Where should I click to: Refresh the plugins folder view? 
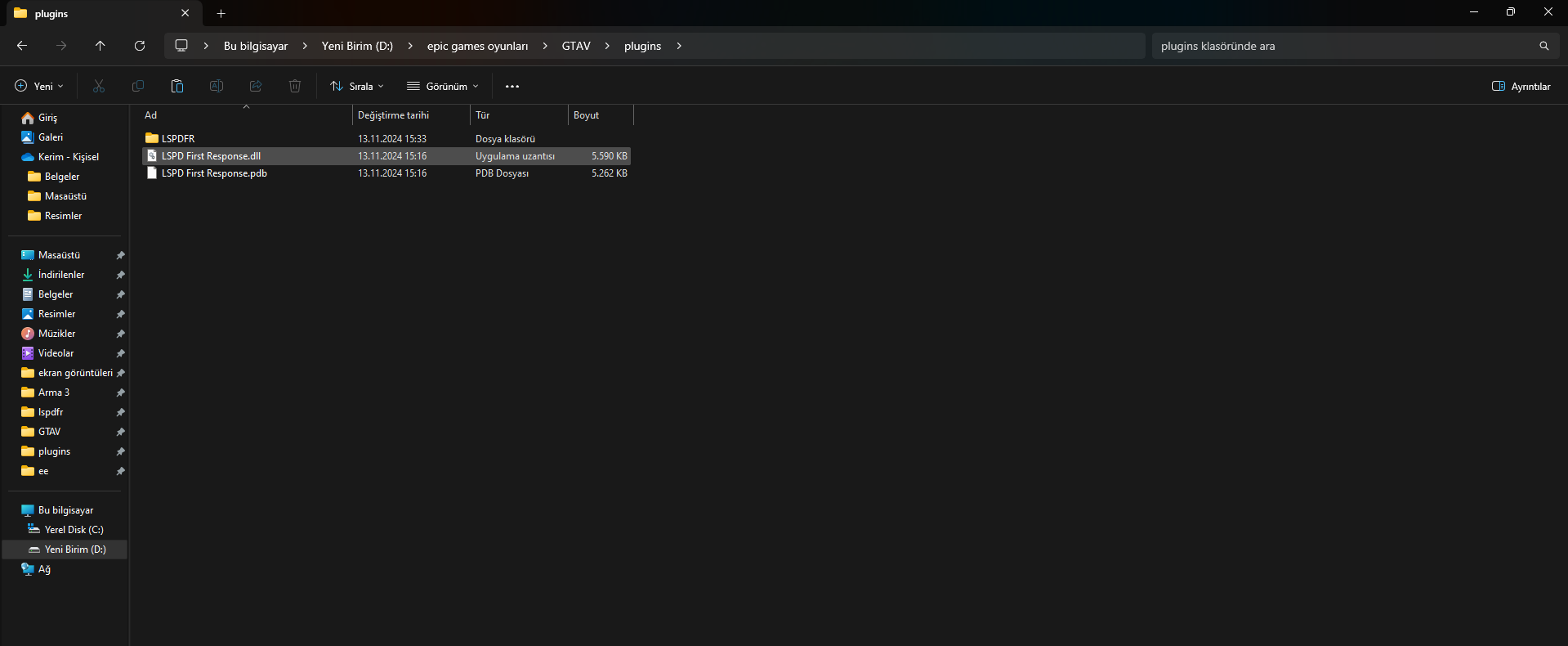click(x=140, y=46)
